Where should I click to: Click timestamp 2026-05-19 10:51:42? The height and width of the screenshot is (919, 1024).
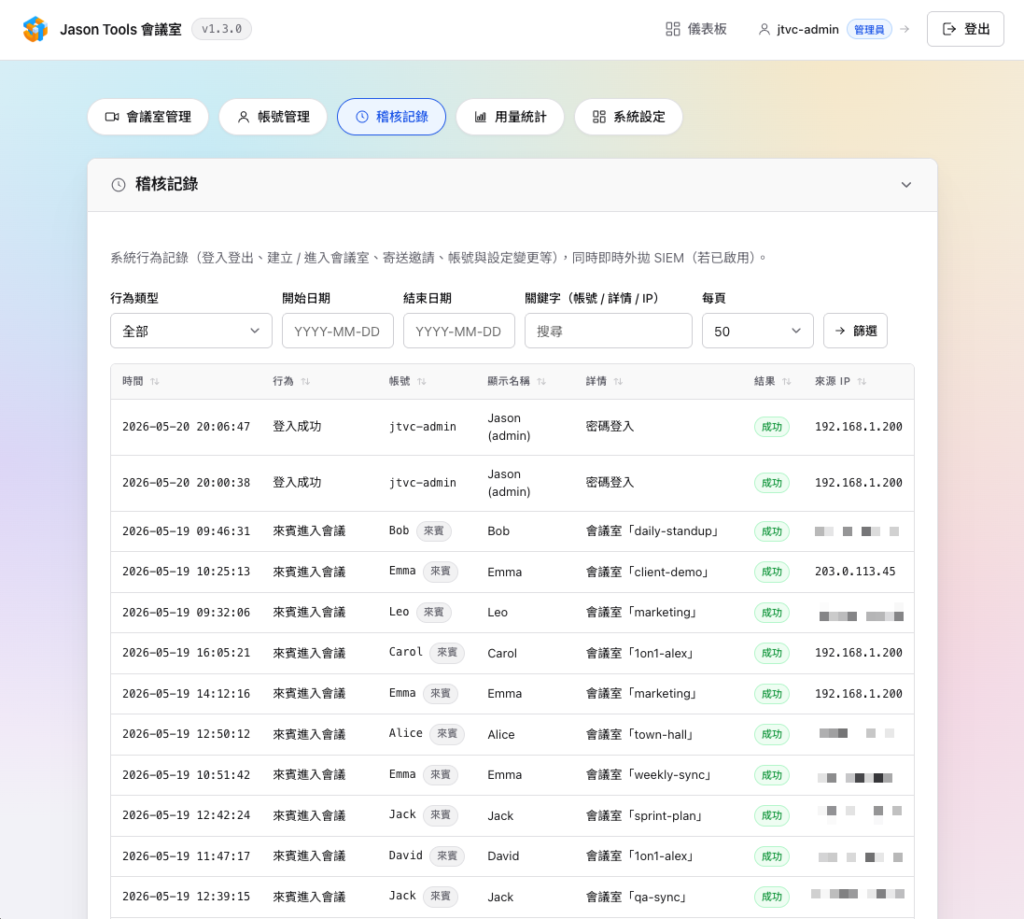(186, 775)
